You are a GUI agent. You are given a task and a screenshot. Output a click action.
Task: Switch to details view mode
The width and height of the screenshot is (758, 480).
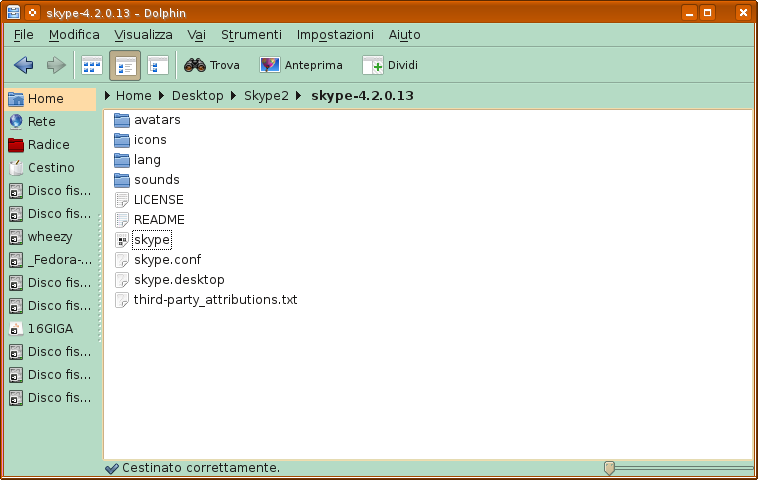click(125, 65)
